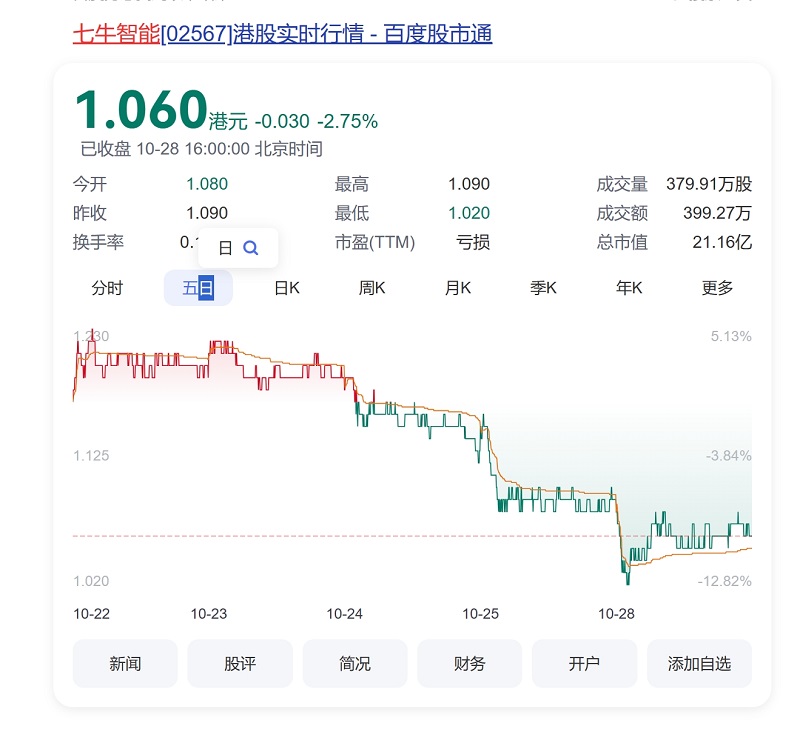Image resolution: width=800 pixels, height=729 pixels.
Task: Click the 10-25 date marker on chart
Action: pyautogui.click(x=480, y=614)
